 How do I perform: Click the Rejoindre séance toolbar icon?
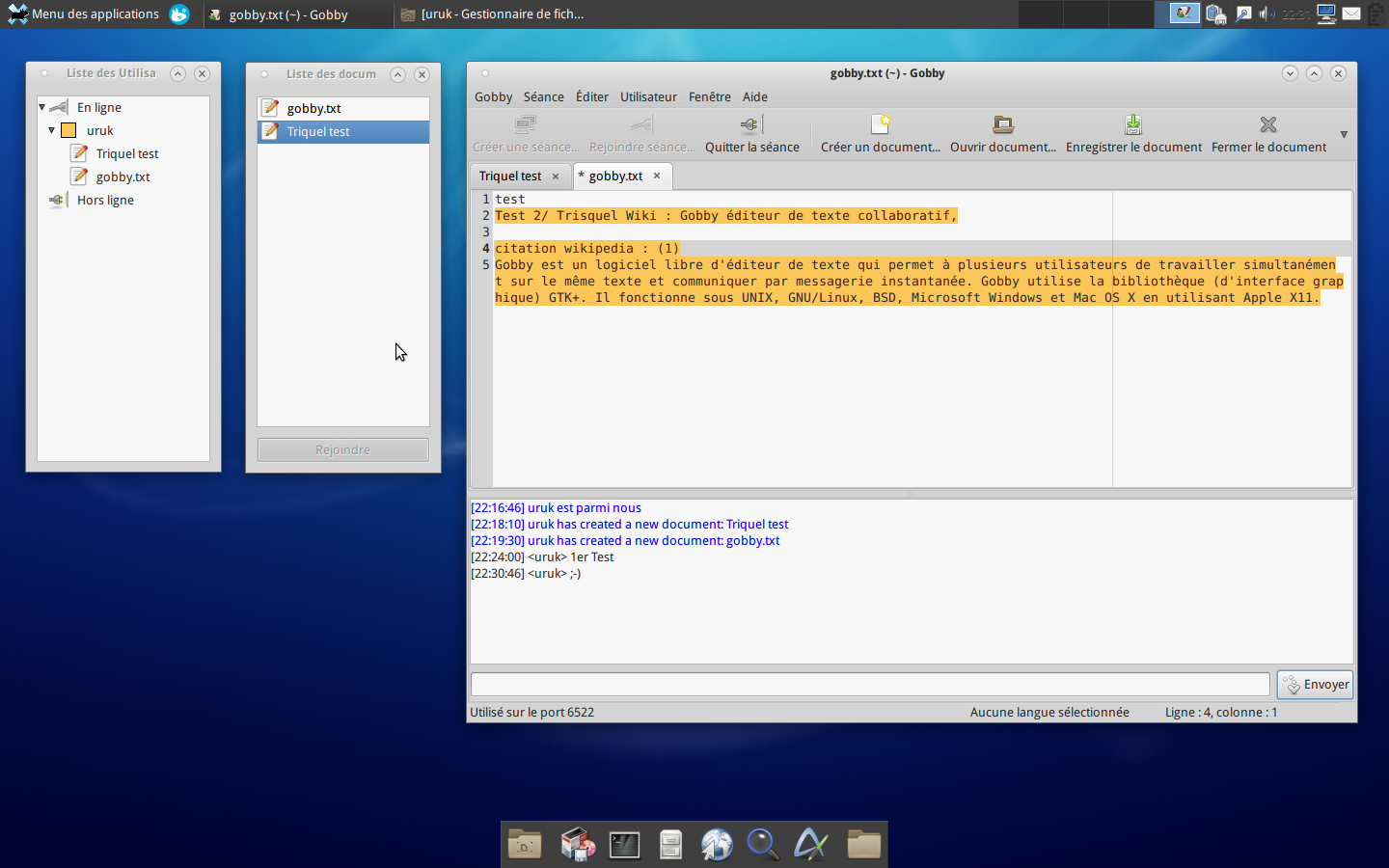[641, 124]
